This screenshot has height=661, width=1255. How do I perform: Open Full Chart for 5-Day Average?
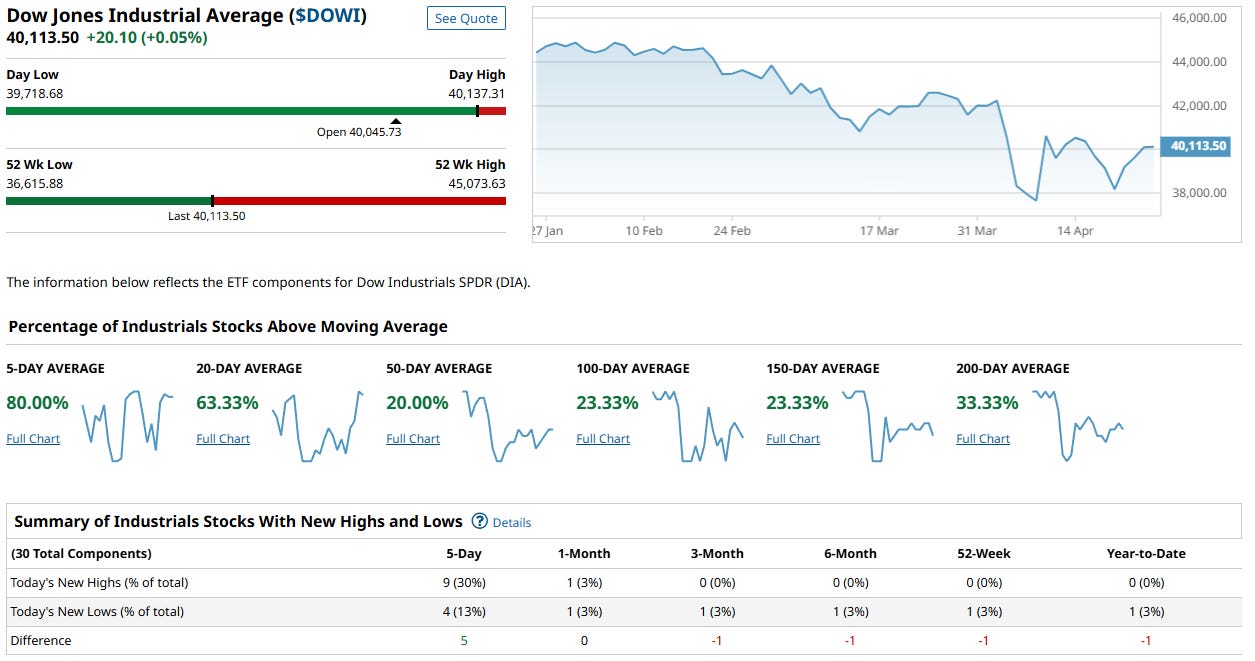33,439
